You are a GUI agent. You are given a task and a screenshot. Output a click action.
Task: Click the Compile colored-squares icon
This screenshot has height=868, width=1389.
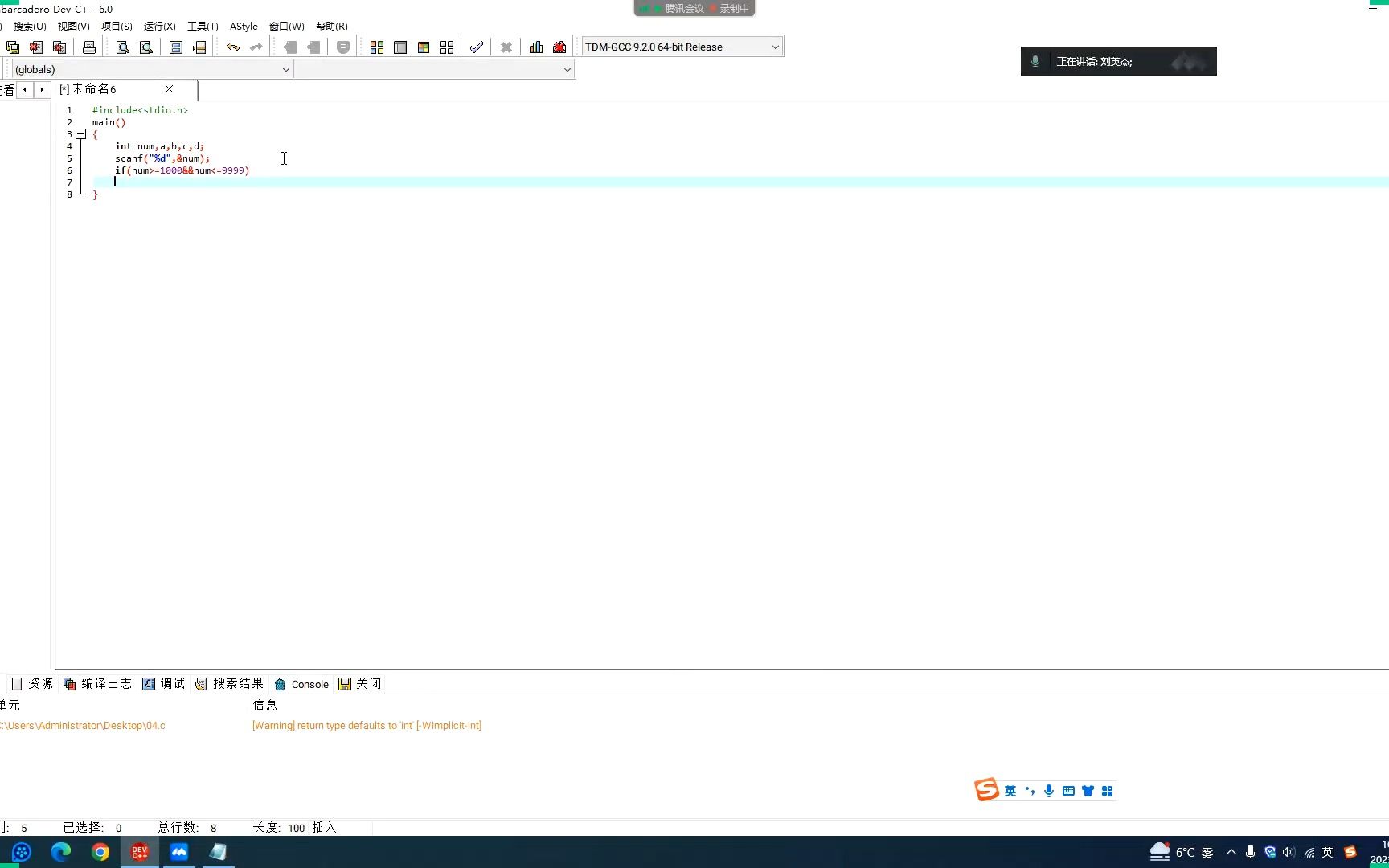coord(377,47)
